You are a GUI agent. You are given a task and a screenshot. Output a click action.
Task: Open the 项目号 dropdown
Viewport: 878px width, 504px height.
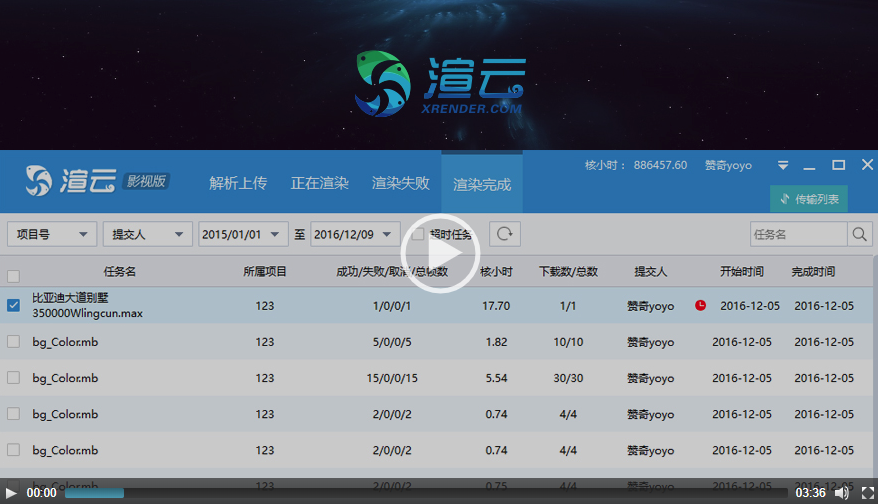pyautogui.click(x=52, y=234)
